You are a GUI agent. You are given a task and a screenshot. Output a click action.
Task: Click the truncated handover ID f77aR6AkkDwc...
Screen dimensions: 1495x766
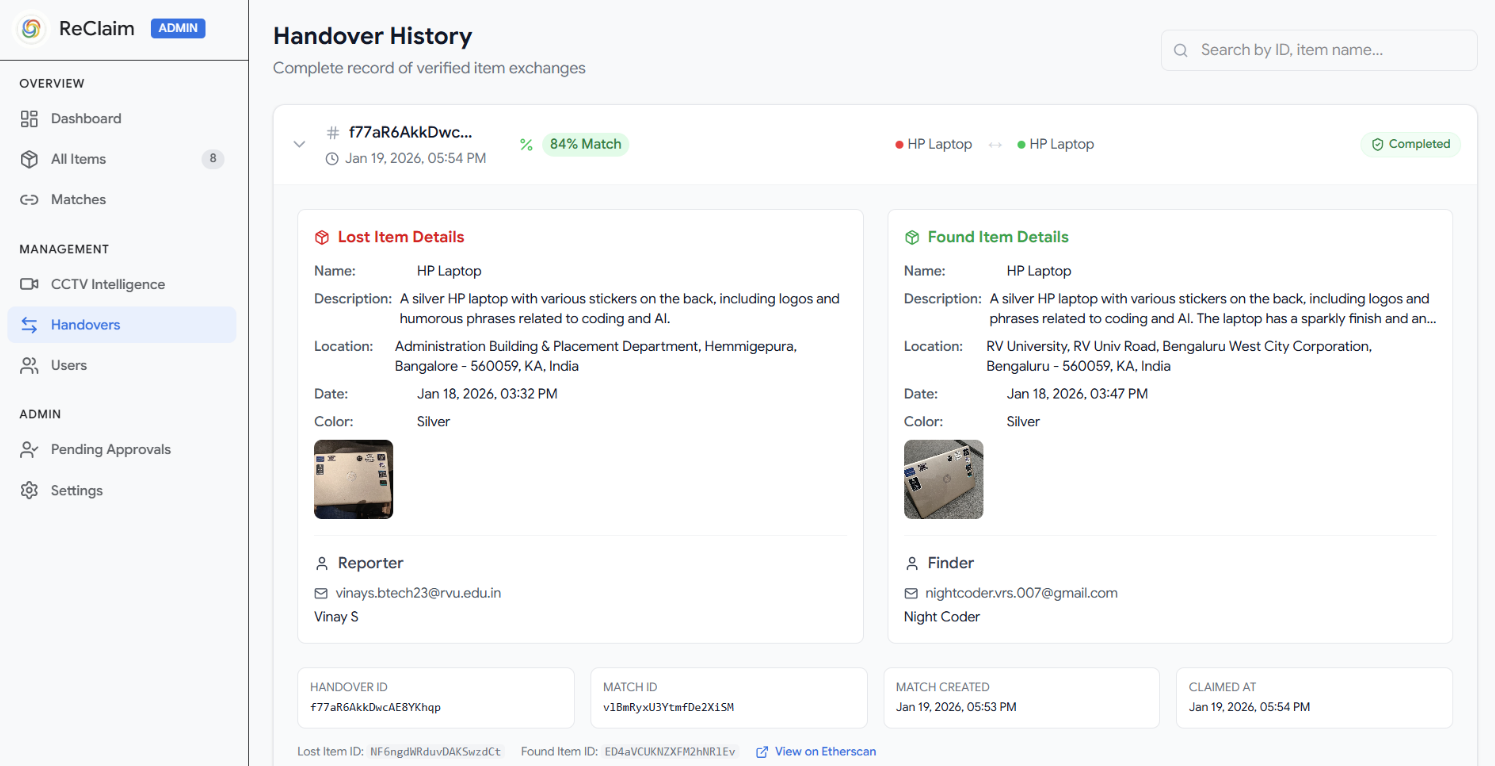tap(410, 133)
